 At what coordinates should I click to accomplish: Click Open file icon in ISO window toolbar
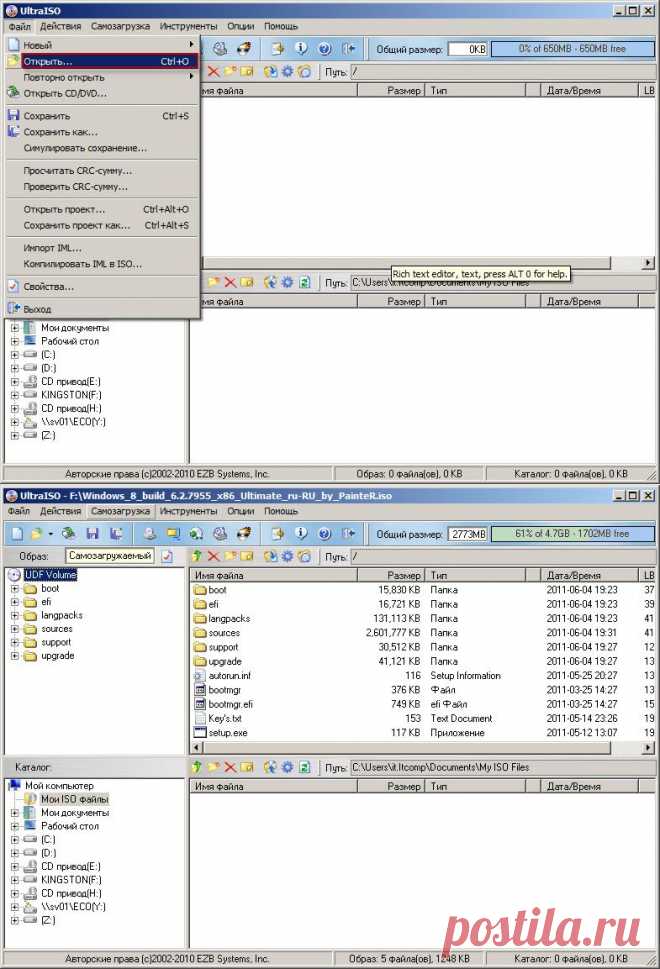click(36, 533)
